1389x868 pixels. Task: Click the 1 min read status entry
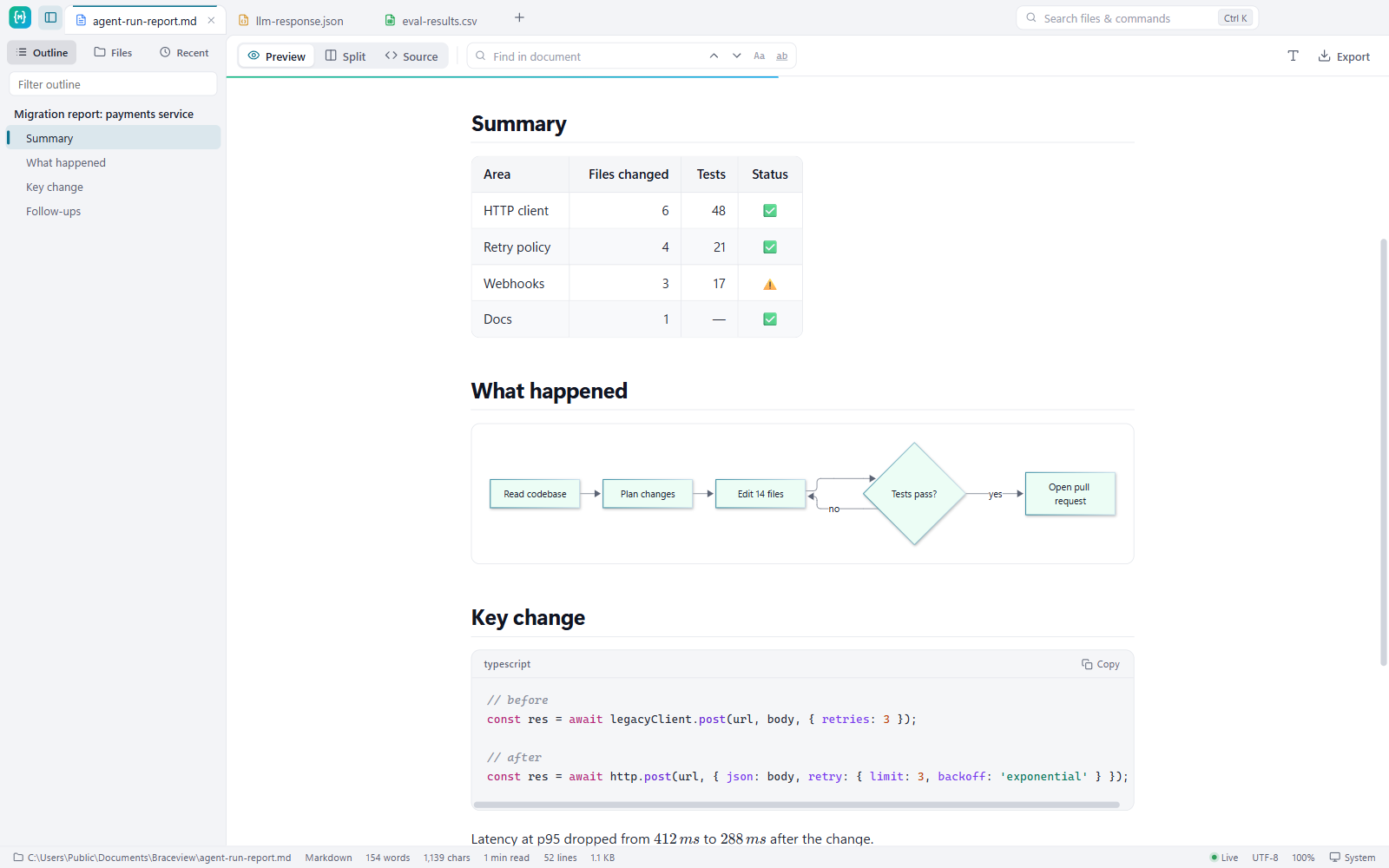pyautogui.click(x=506, y=858)
